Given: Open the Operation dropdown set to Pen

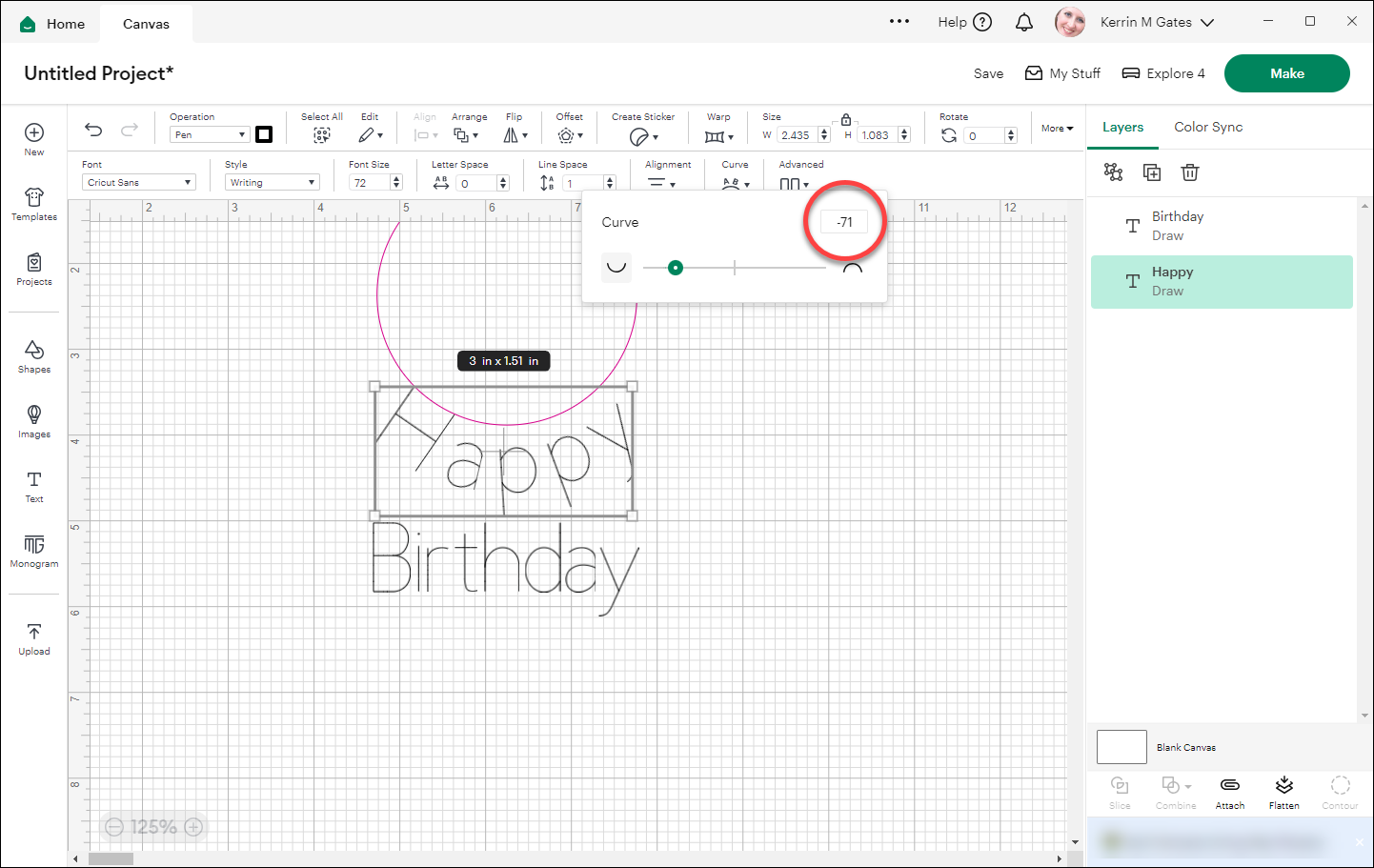Looking at the screenshot, I should coord(210,134).
